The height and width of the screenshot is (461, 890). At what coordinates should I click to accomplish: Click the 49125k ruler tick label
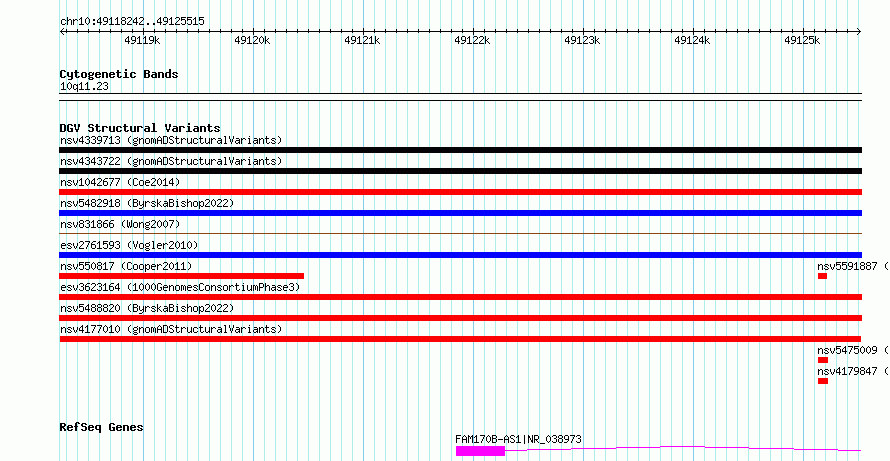coord(803,41)
